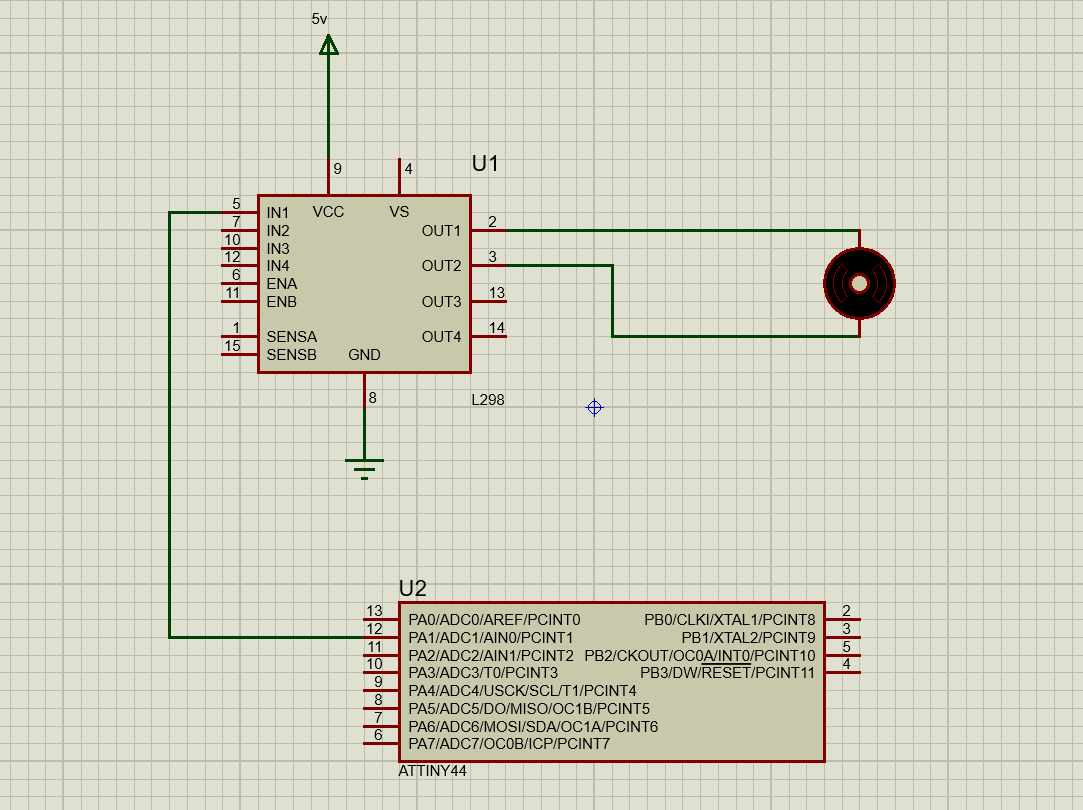Click the OUT4 pin label
The width and height of the screenshot is (1083, 810).
tap(441, 337)
